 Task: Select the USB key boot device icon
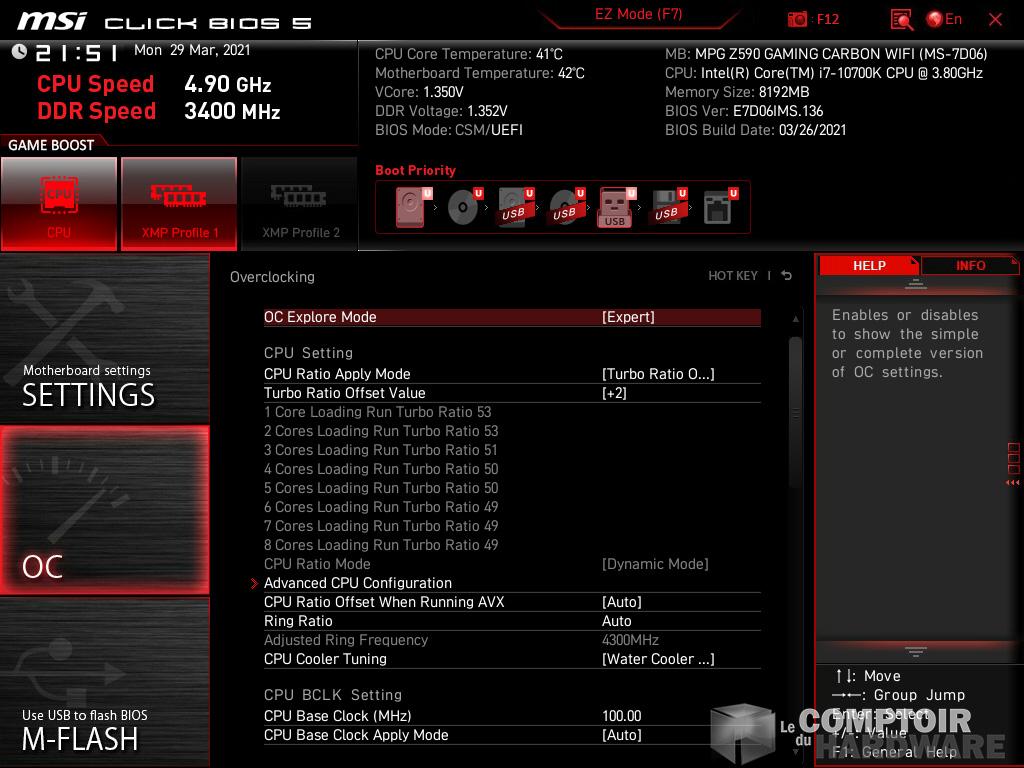(x=615, y=208)
